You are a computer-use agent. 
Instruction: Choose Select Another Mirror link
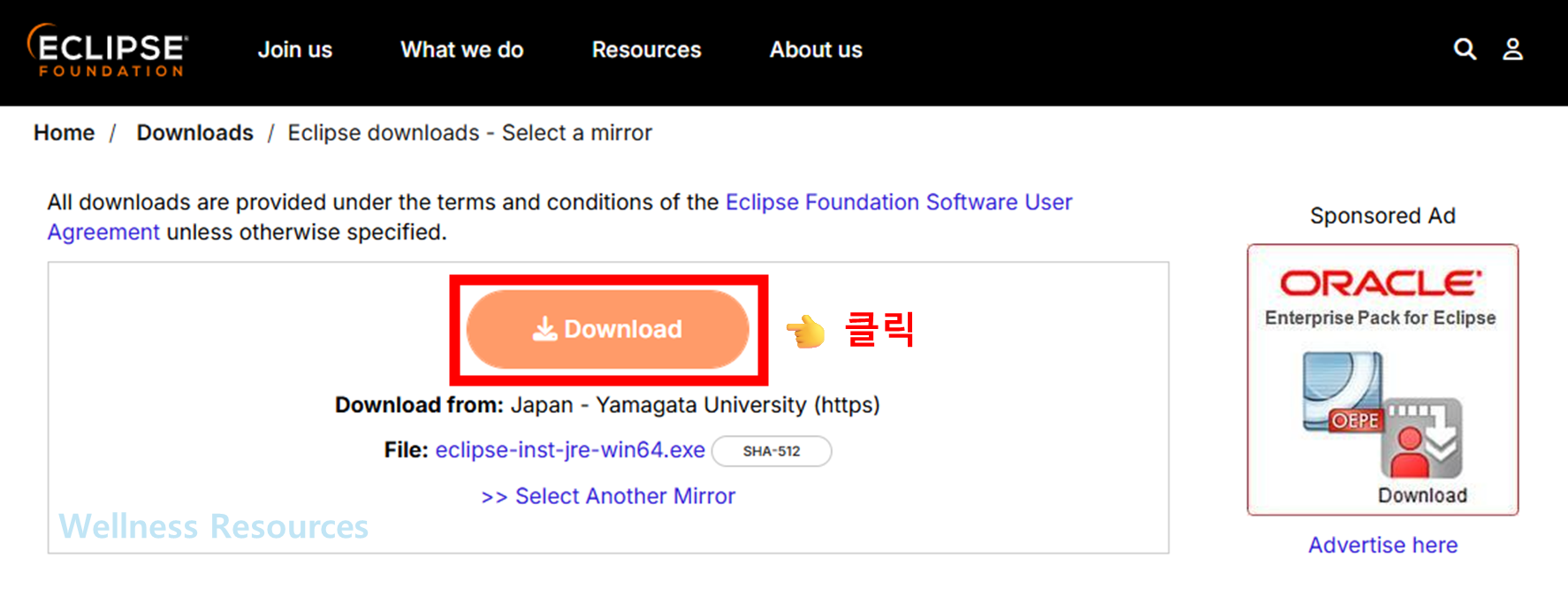pos(608,496)
